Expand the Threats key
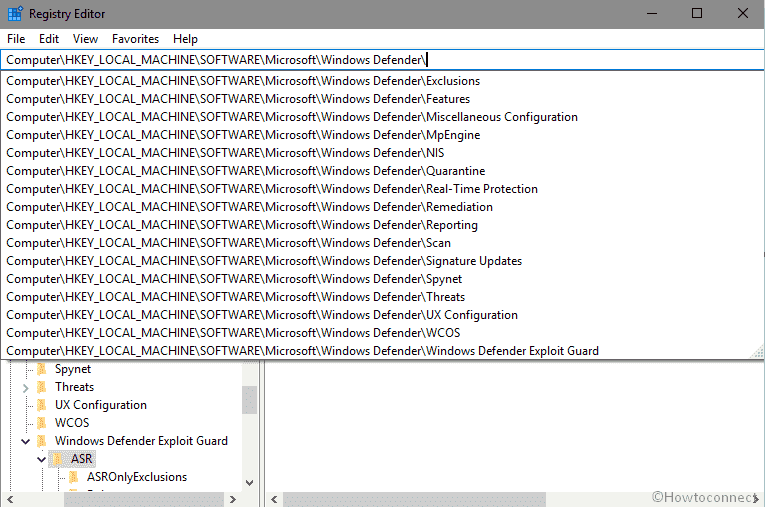This screenshot has width=765, height=507. tap(25, 388)
